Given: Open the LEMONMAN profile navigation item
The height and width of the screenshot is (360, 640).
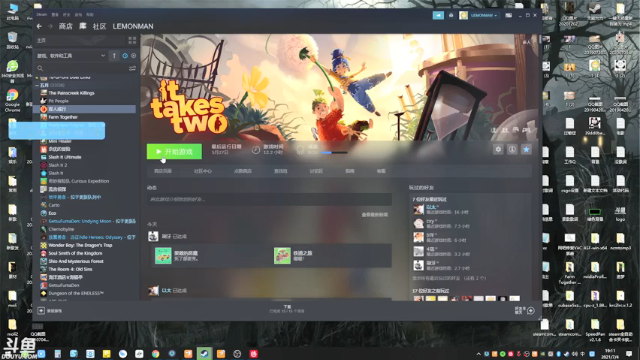Looking at the screenshot, I should click(x=133, y=26).
